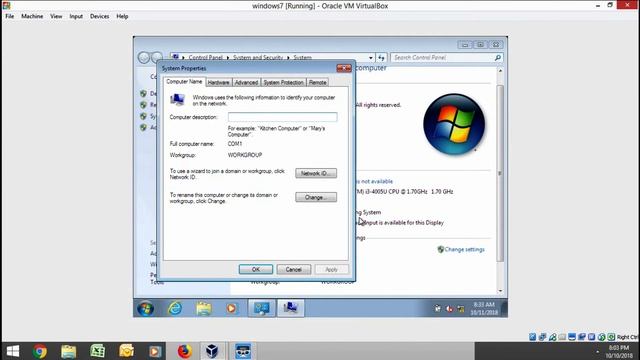Launch Windows Media Player from guest taskbar

(231, 308)
